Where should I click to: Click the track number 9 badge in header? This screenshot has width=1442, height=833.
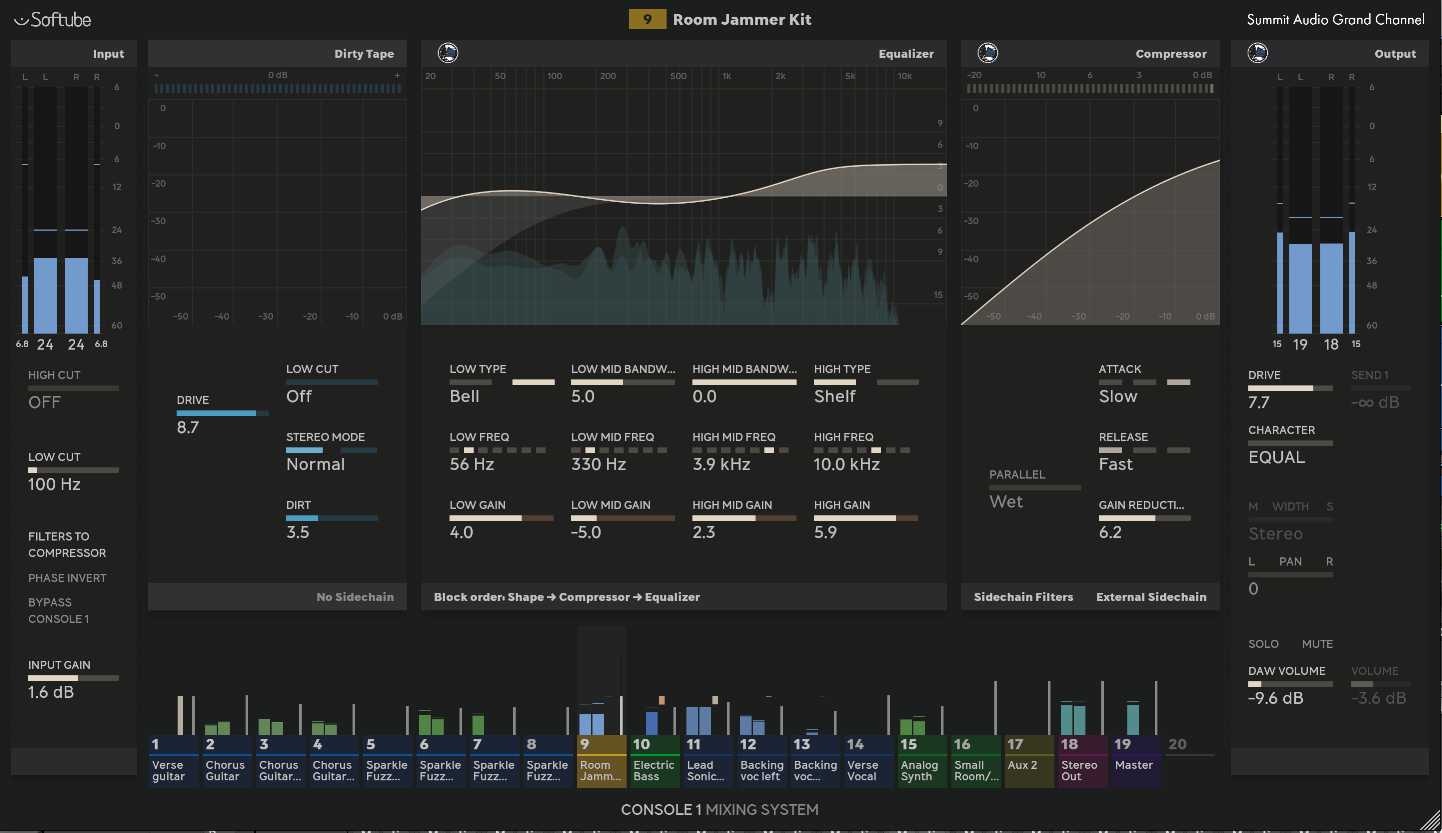point(647,19)
